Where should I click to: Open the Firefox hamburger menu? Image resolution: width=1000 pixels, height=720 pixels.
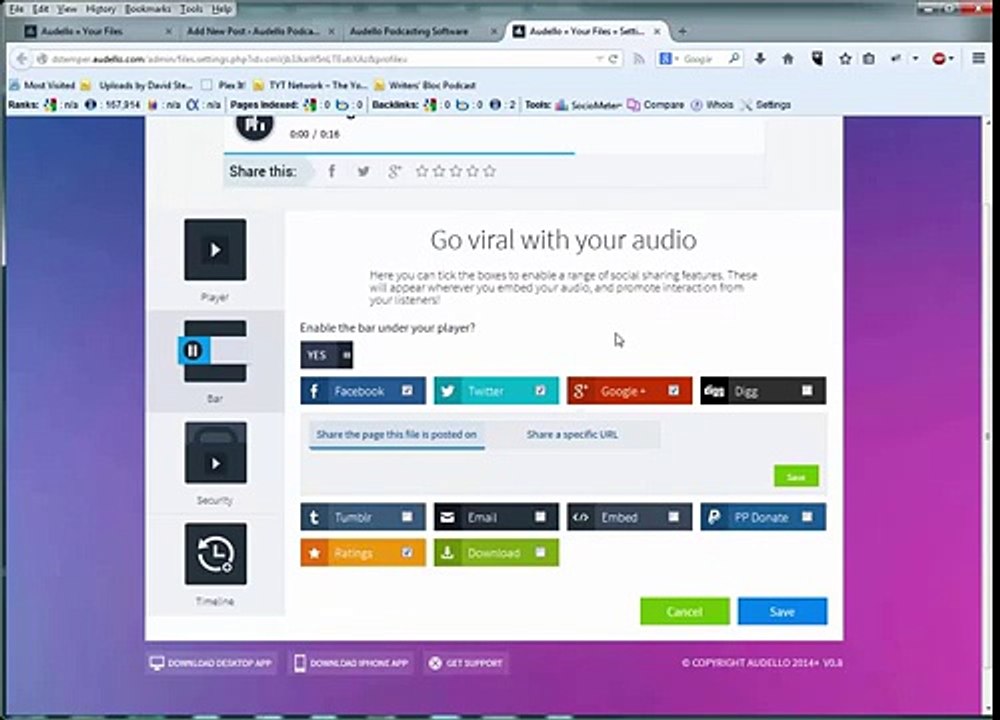tap(978, 58)
